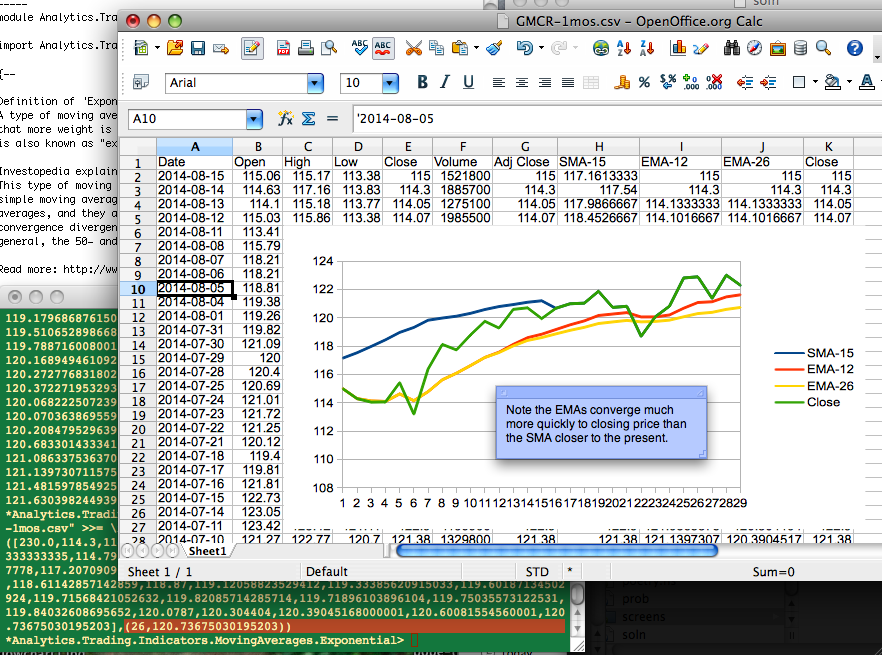The image size is (882, 655).
Task: Click the Function Wizard icon
Action: pos(285,119)
